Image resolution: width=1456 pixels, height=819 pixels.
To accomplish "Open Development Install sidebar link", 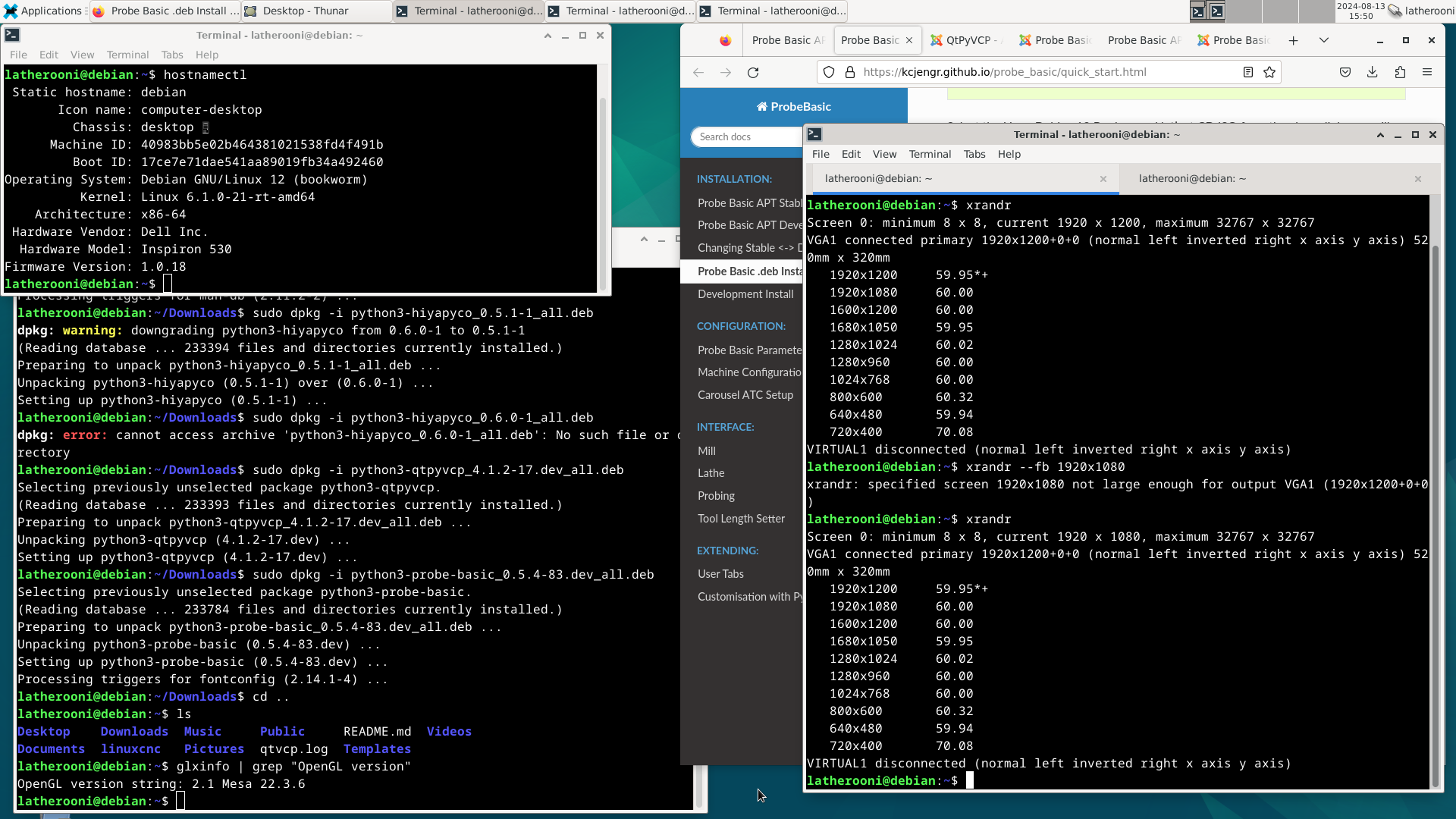I will (745, 294).
